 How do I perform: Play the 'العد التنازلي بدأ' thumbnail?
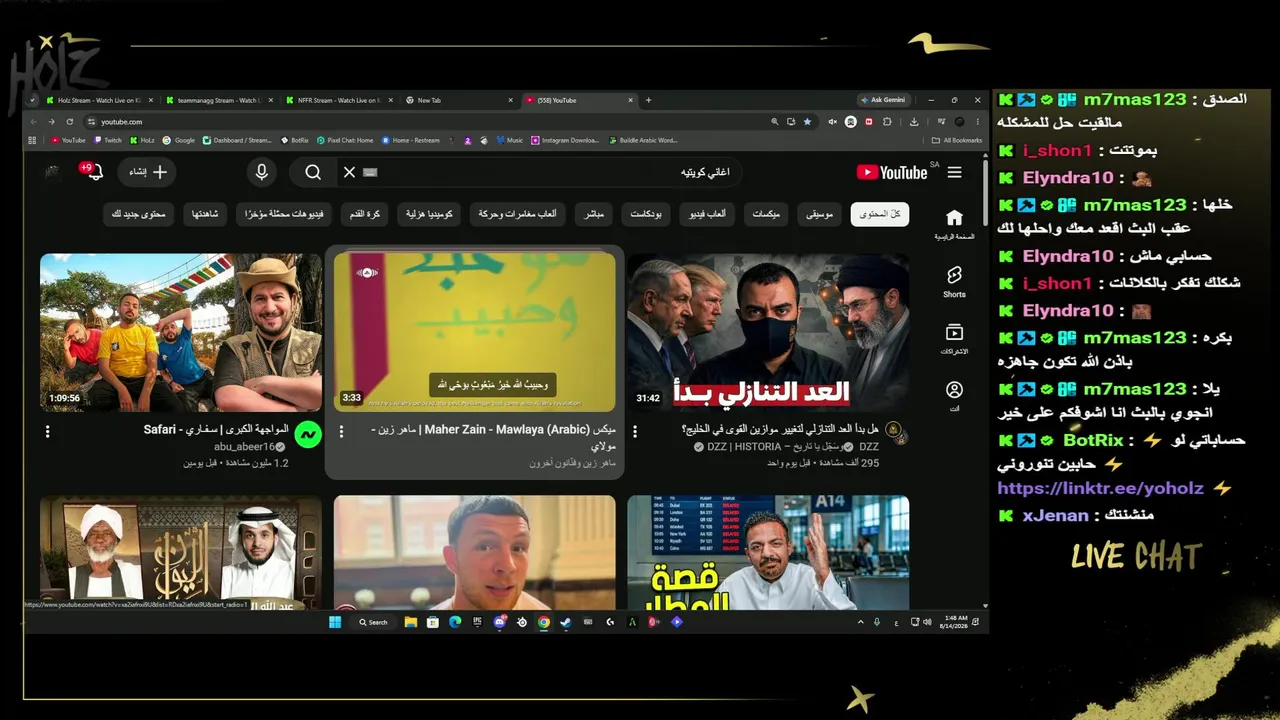point(769,333)
